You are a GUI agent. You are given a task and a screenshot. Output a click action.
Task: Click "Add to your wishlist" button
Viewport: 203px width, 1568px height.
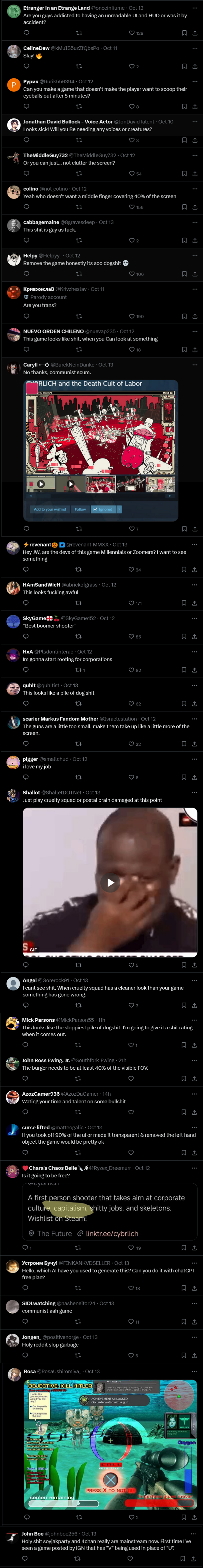pyautogui.click(x=50, y=509)
